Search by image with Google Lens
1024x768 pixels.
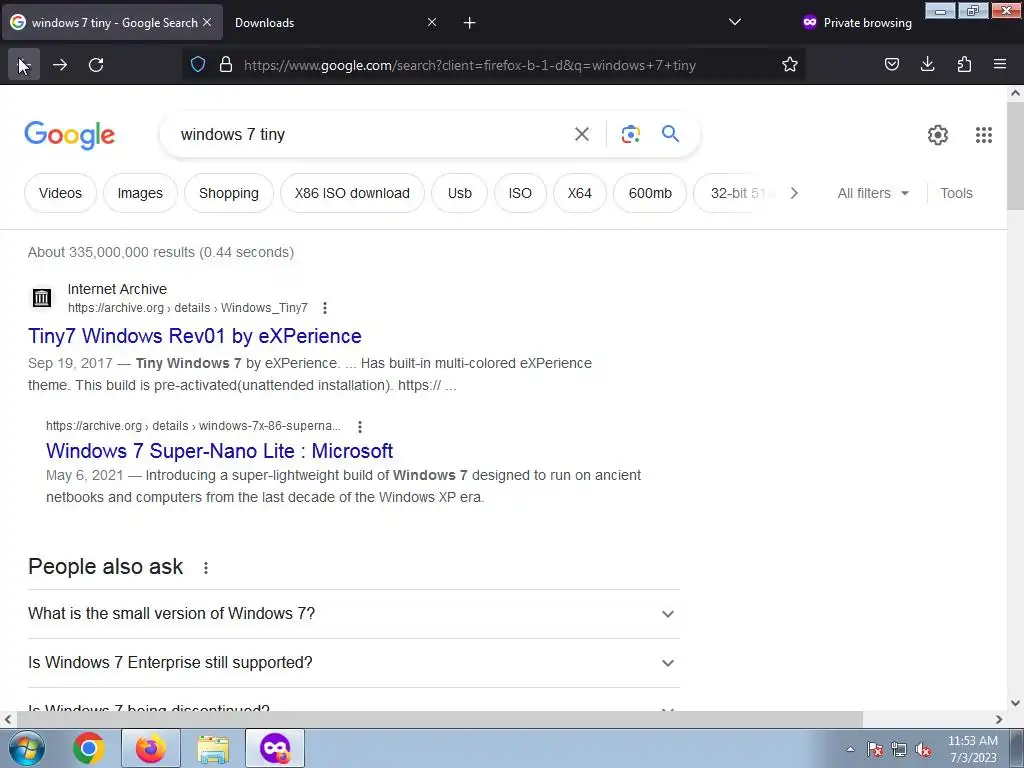point(630,135)
